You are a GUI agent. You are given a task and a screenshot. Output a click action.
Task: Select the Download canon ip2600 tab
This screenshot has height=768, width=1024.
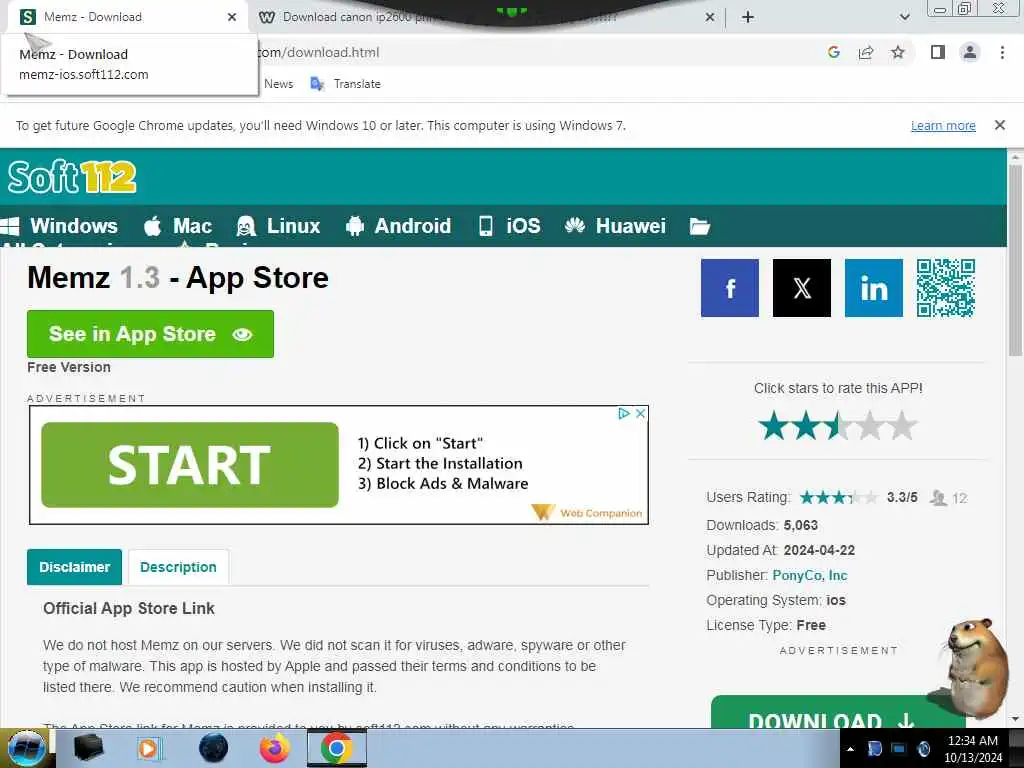point(483,17)
